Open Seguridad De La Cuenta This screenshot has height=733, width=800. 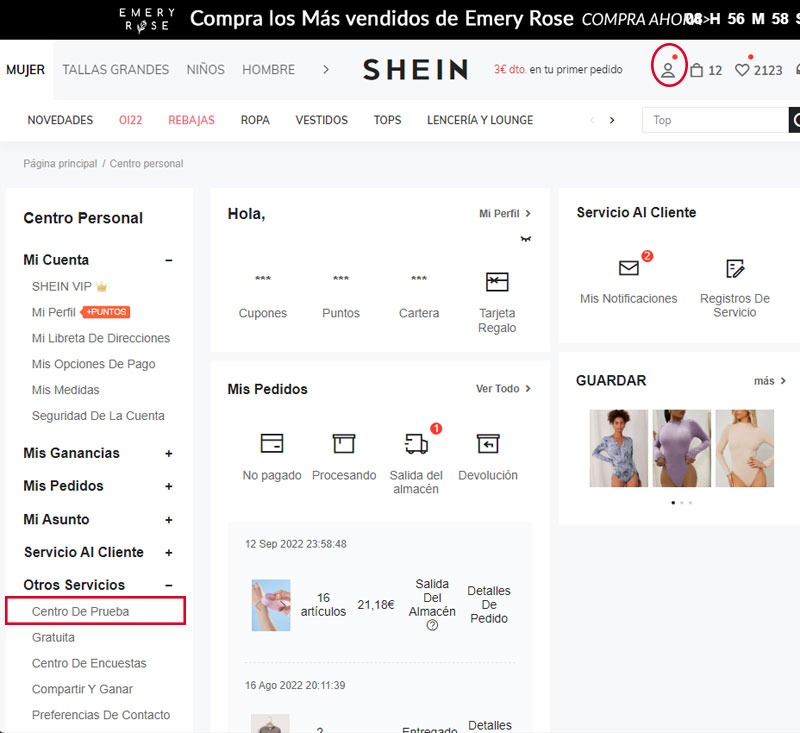pos(98,416)
